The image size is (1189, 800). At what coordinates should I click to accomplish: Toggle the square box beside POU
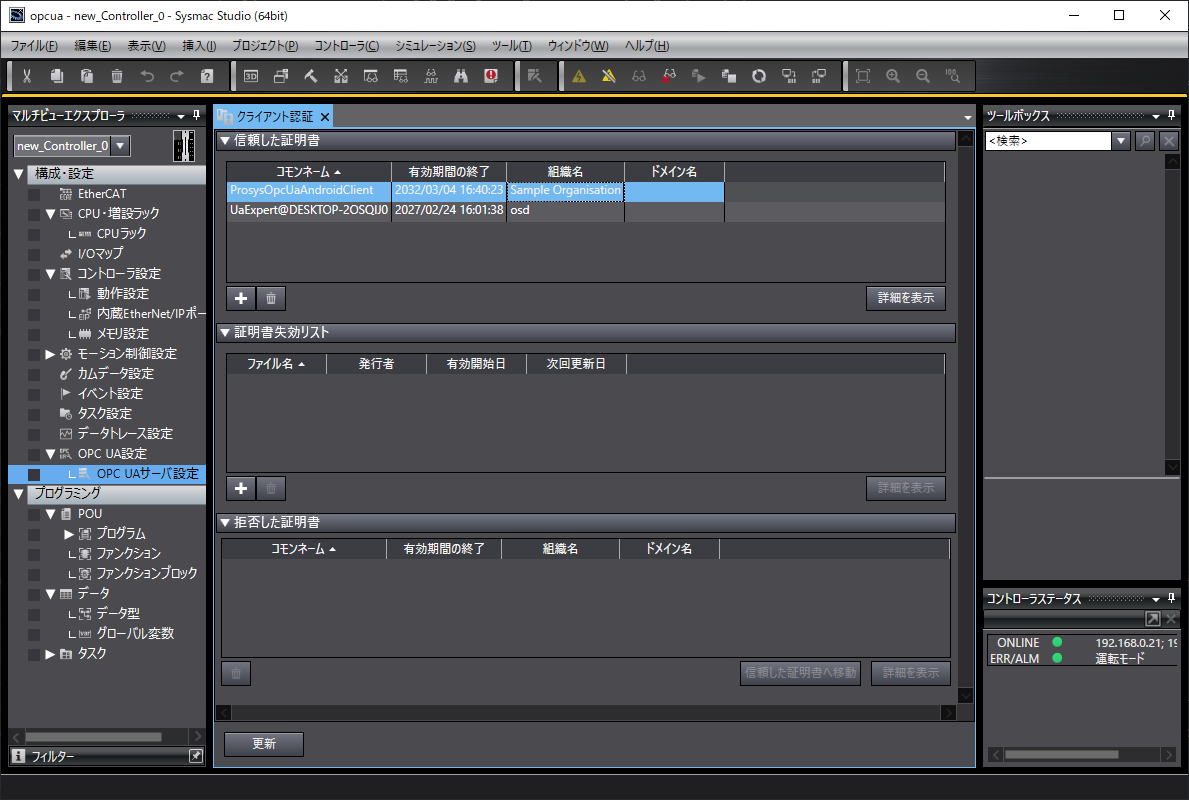point(34,514)
